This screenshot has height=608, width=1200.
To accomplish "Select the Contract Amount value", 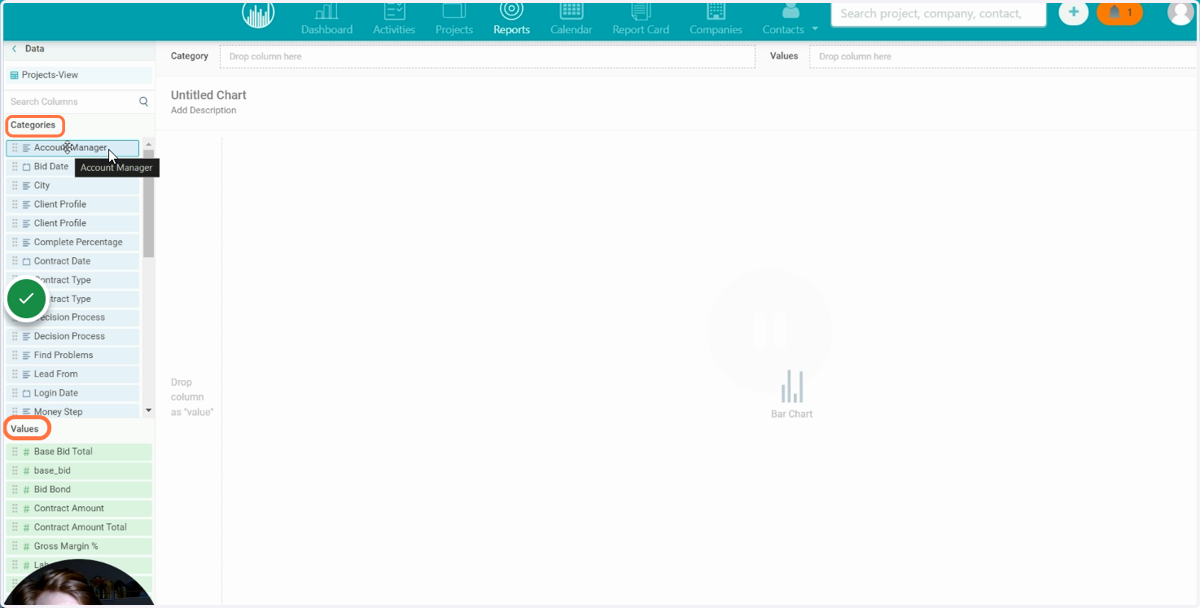I will click(x=79, y=509).
